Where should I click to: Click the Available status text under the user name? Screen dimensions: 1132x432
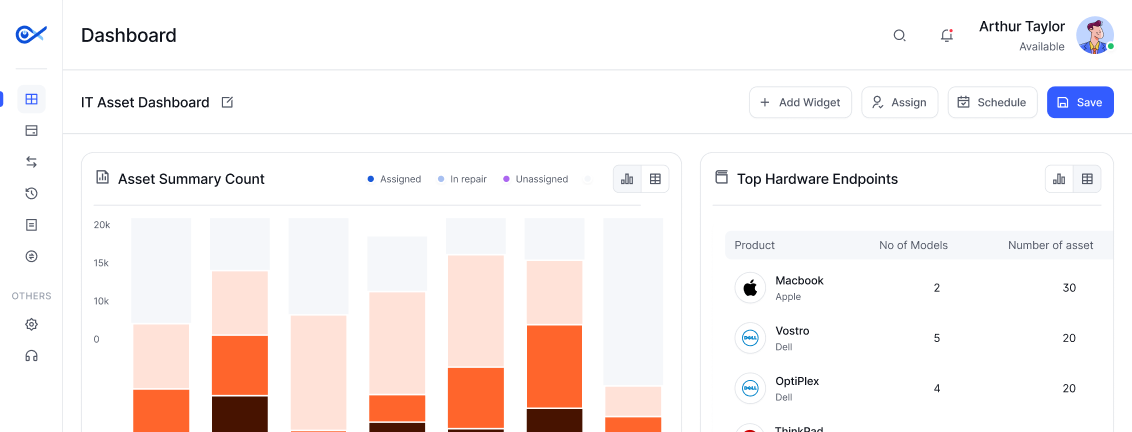point(1042,47)
